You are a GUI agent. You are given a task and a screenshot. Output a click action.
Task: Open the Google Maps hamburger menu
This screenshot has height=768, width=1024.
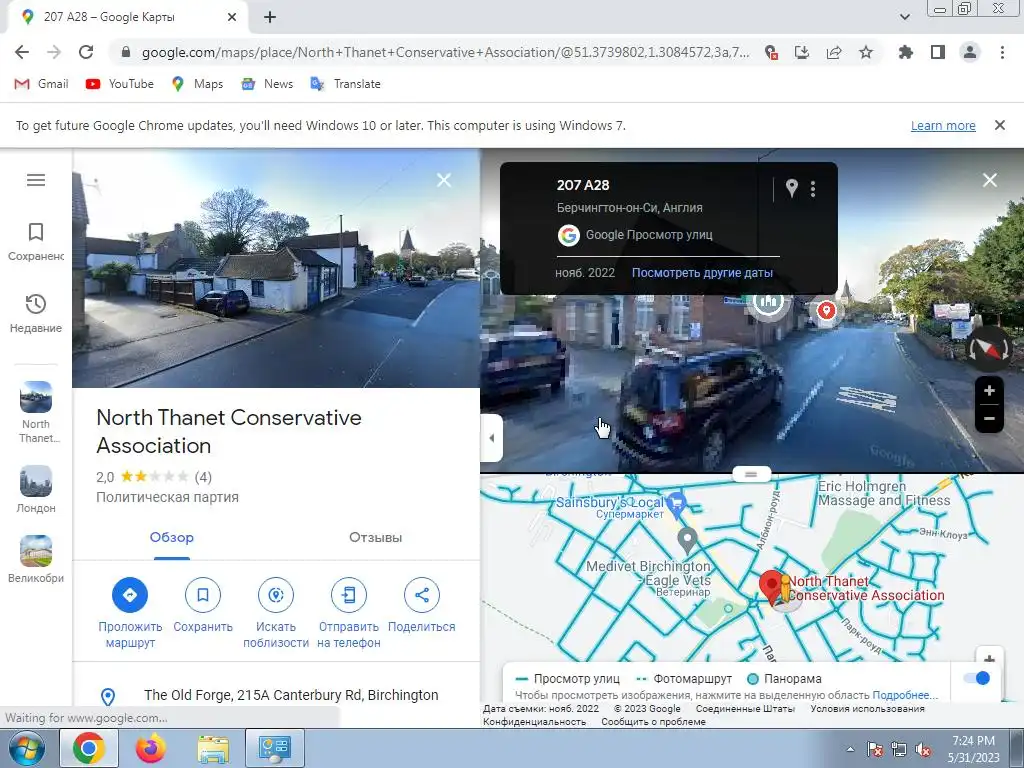pos(36,180)
